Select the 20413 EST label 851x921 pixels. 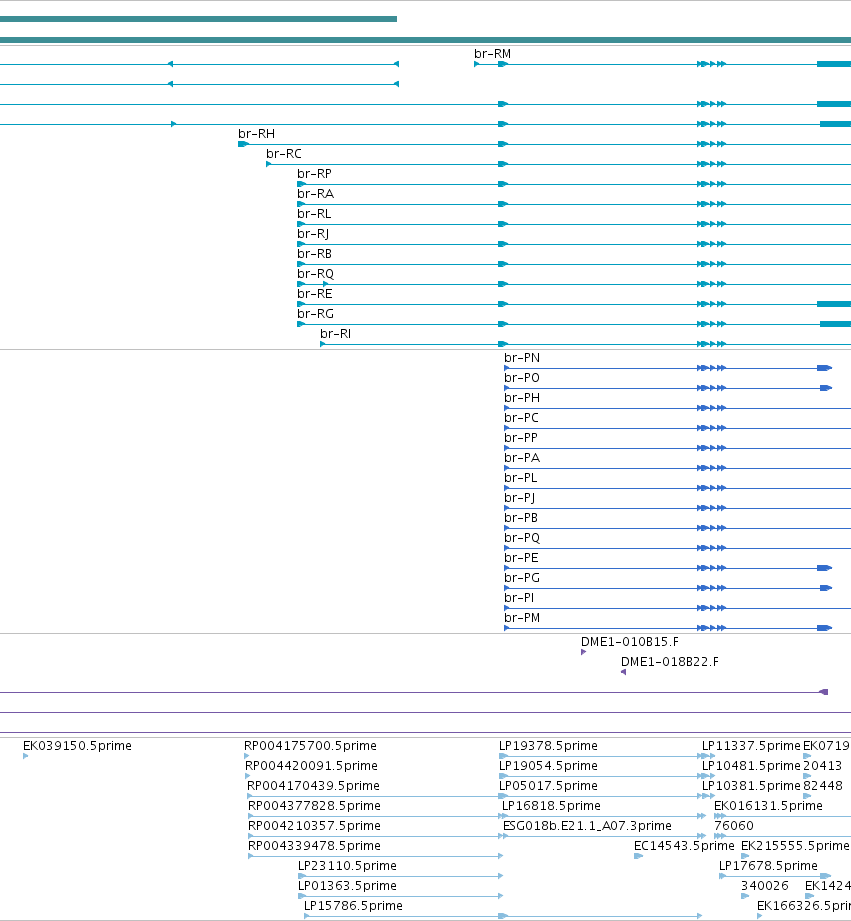click(x=822, y=765)
